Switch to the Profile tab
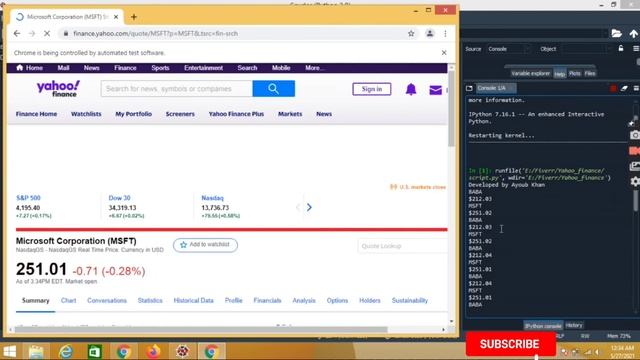This screenshot has width=640, height=360. pos(233,300)
